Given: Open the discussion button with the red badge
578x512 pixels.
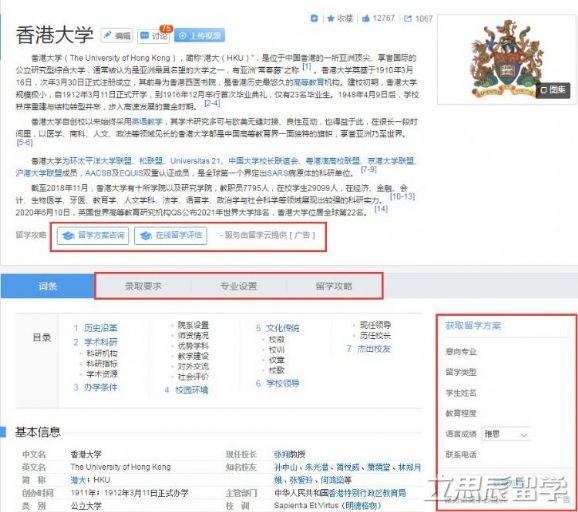Looking at the screenshot, I should coord(154,36).
